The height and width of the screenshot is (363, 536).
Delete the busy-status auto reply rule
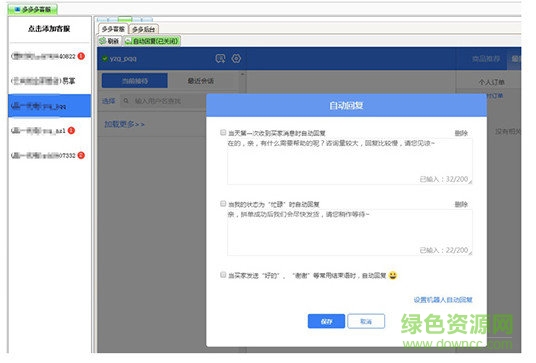pos(461,205)
